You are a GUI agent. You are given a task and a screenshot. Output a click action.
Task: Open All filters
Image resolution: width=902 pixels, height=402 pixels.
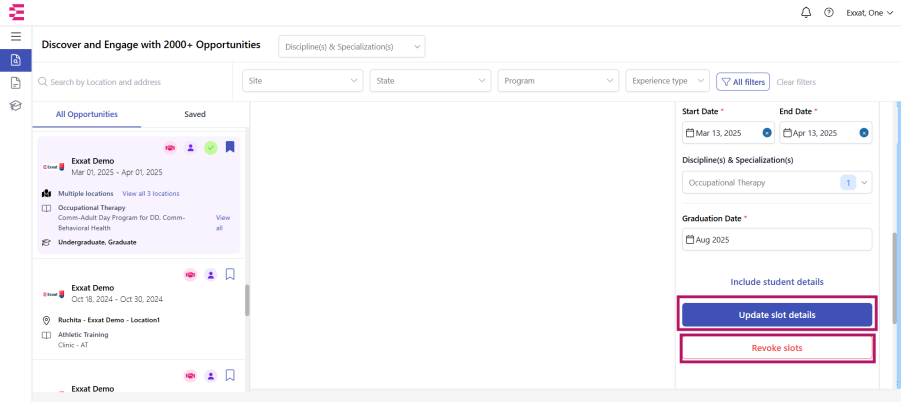(743, 82)
